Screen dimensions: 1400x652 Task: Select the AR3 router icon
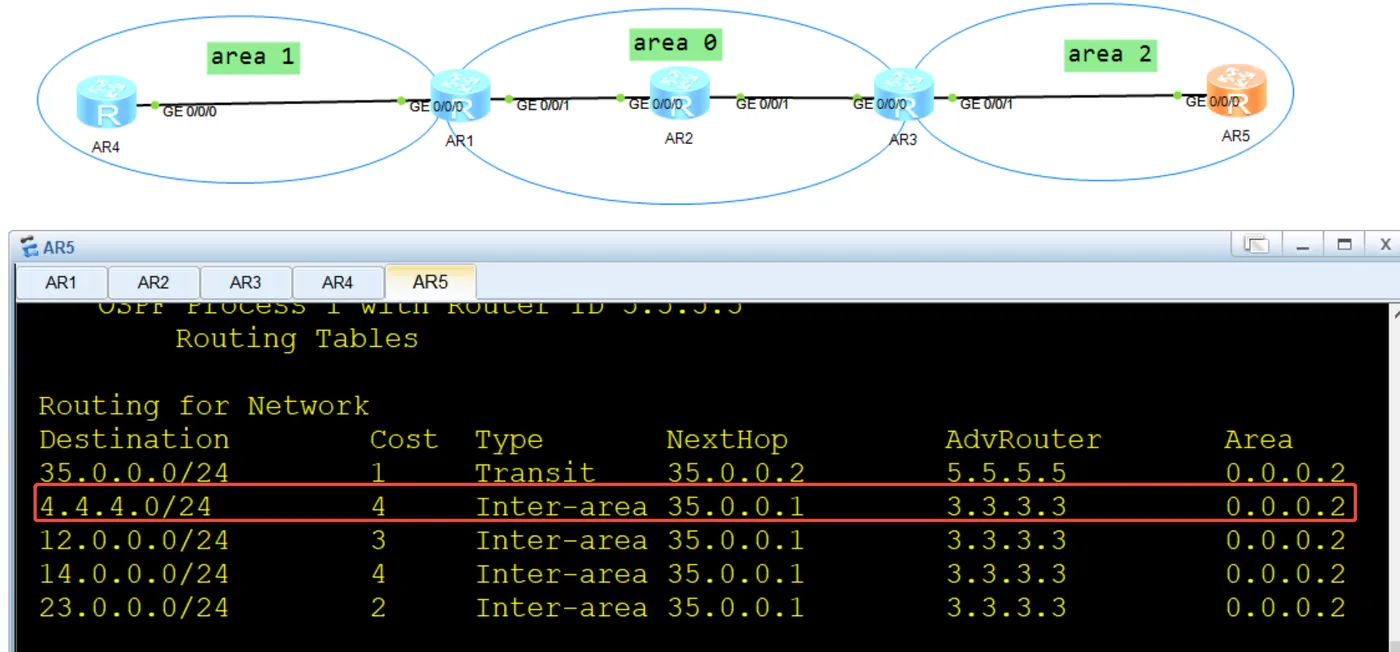903,95
